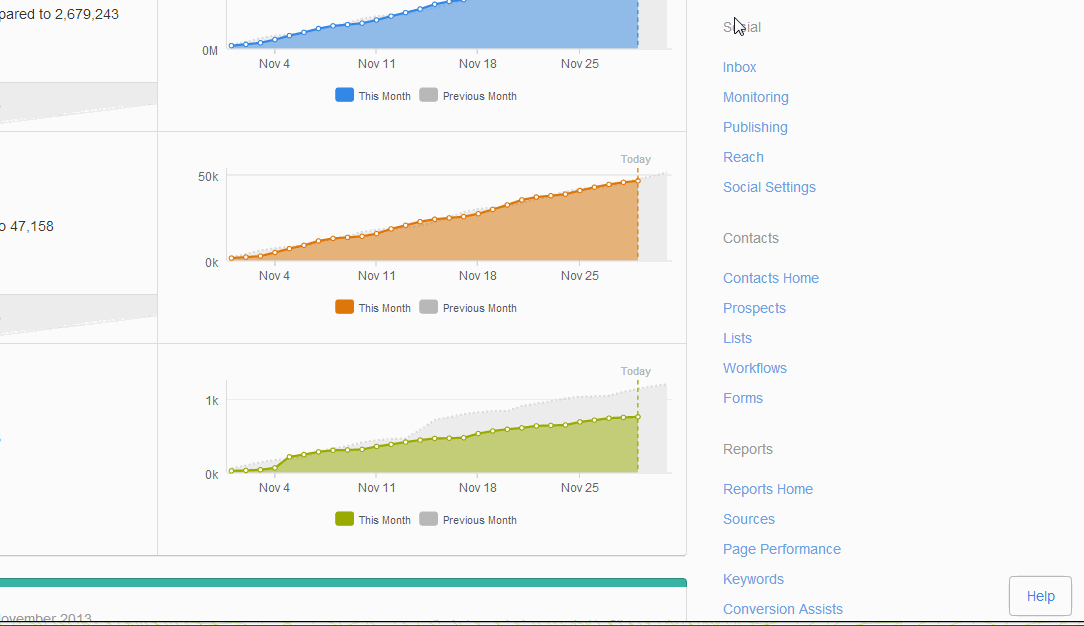The width and height of the screenshot is (1084, 626).
Task: Go to the Sources report
Action: click(748, 519)
